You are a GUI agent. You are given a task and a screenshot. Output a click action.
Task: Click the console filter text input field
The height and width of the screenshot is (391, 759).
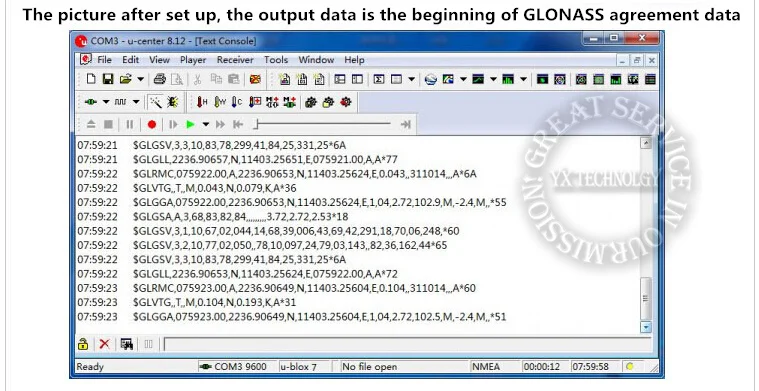click(407, 344)
